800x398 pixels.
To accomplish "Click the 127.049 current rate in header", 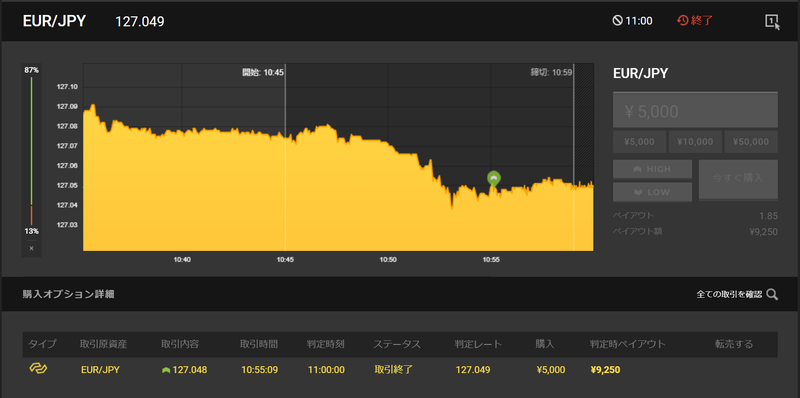I will point(140,22).
